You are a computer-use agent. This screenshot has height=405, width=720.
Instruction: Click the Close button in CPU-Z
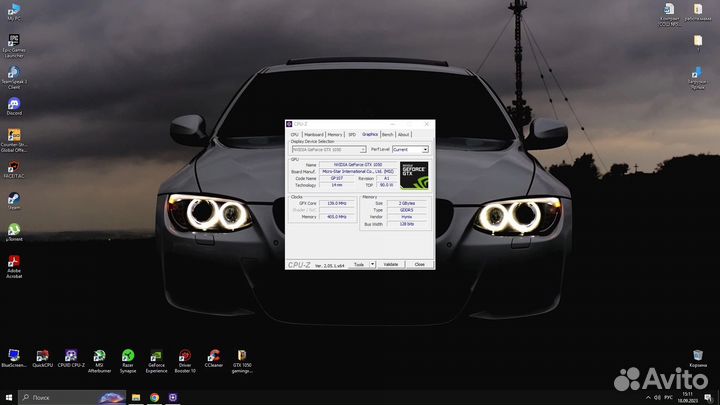pyautogui.click(x=419, y=264)
